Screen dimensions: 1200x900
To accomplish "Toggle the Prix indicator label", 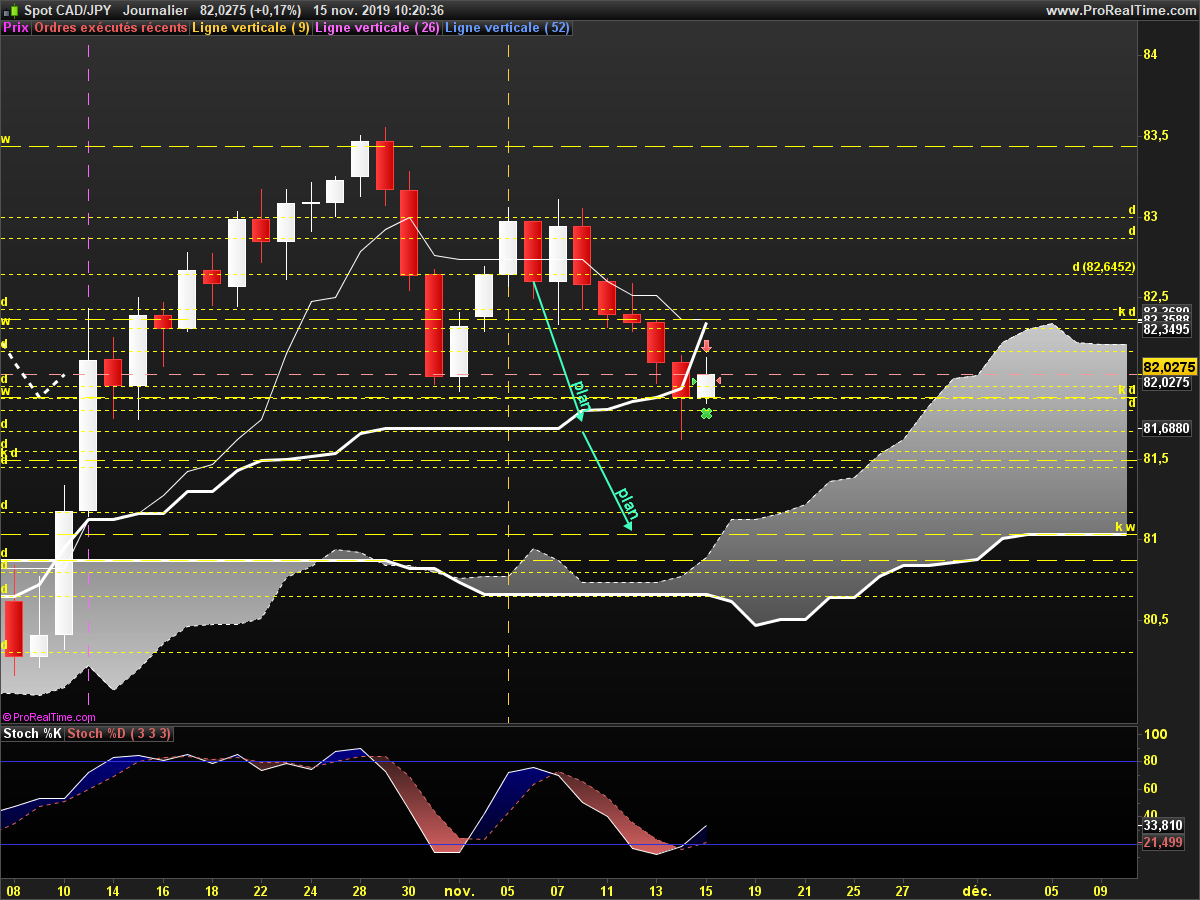I will click(x=16, y=28).
